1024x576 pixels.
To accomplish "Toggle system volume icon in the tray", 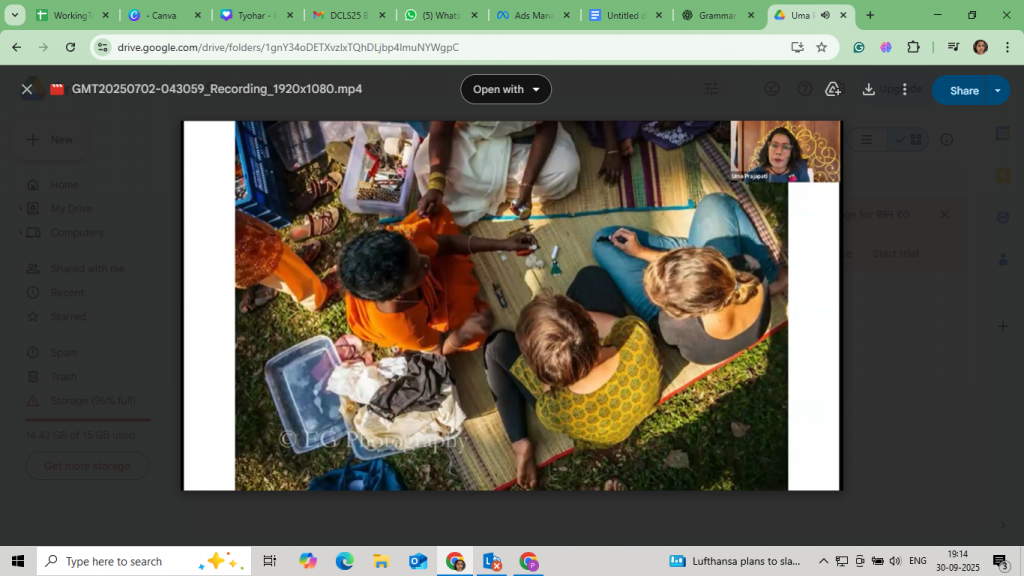I will (x=895, y=561).
